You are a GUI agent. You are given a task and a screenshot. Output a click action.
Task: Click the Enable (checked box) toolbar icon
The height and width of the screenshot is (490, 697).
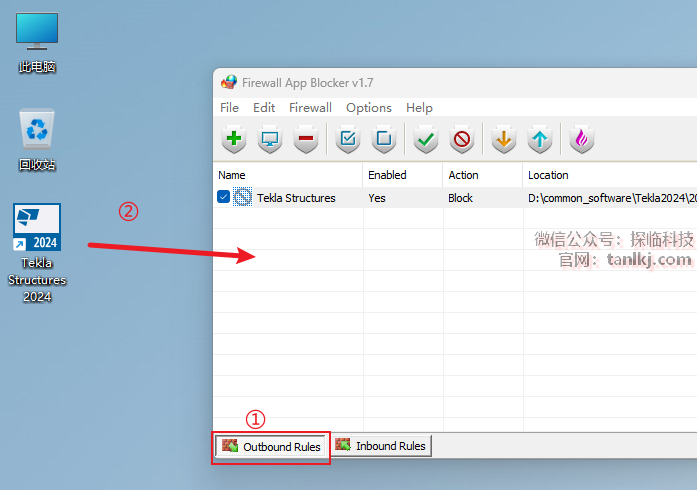pyautogui.click(x=348, y=139)
